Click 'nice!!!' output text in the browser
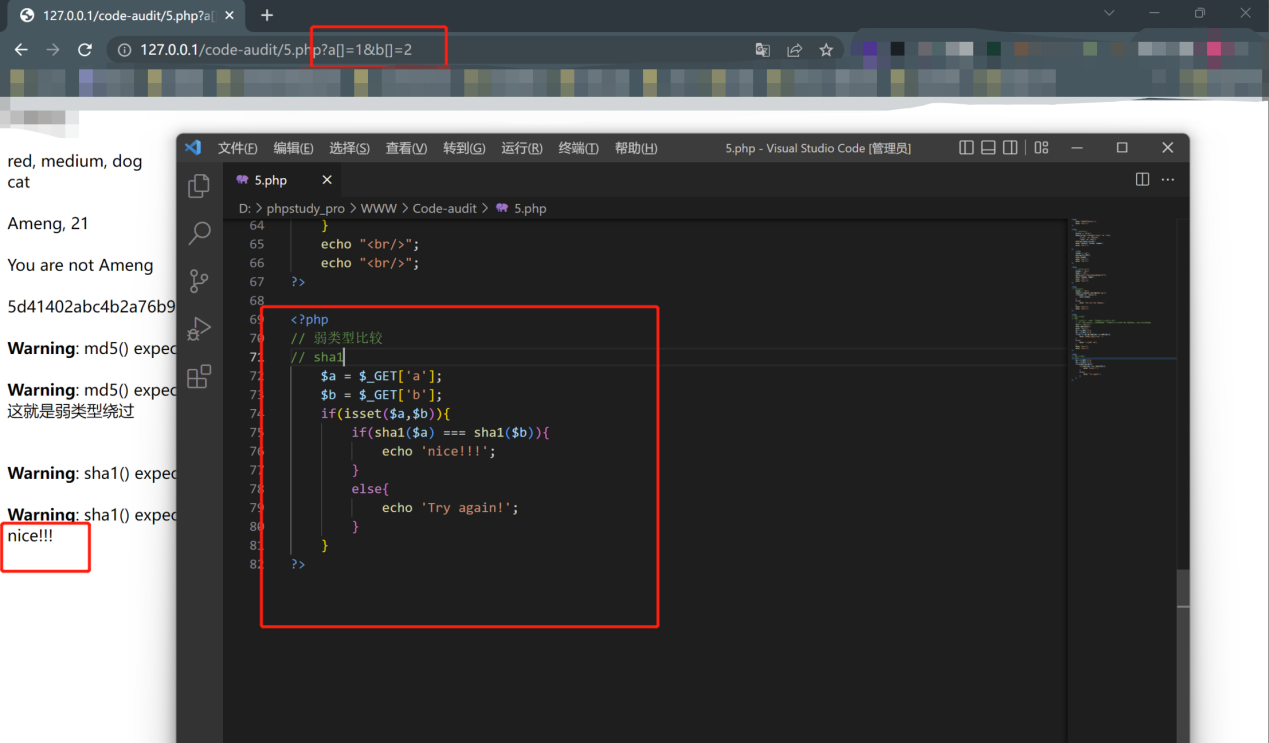This screenshot has width=1269, height=743. [x=30, y=536]
